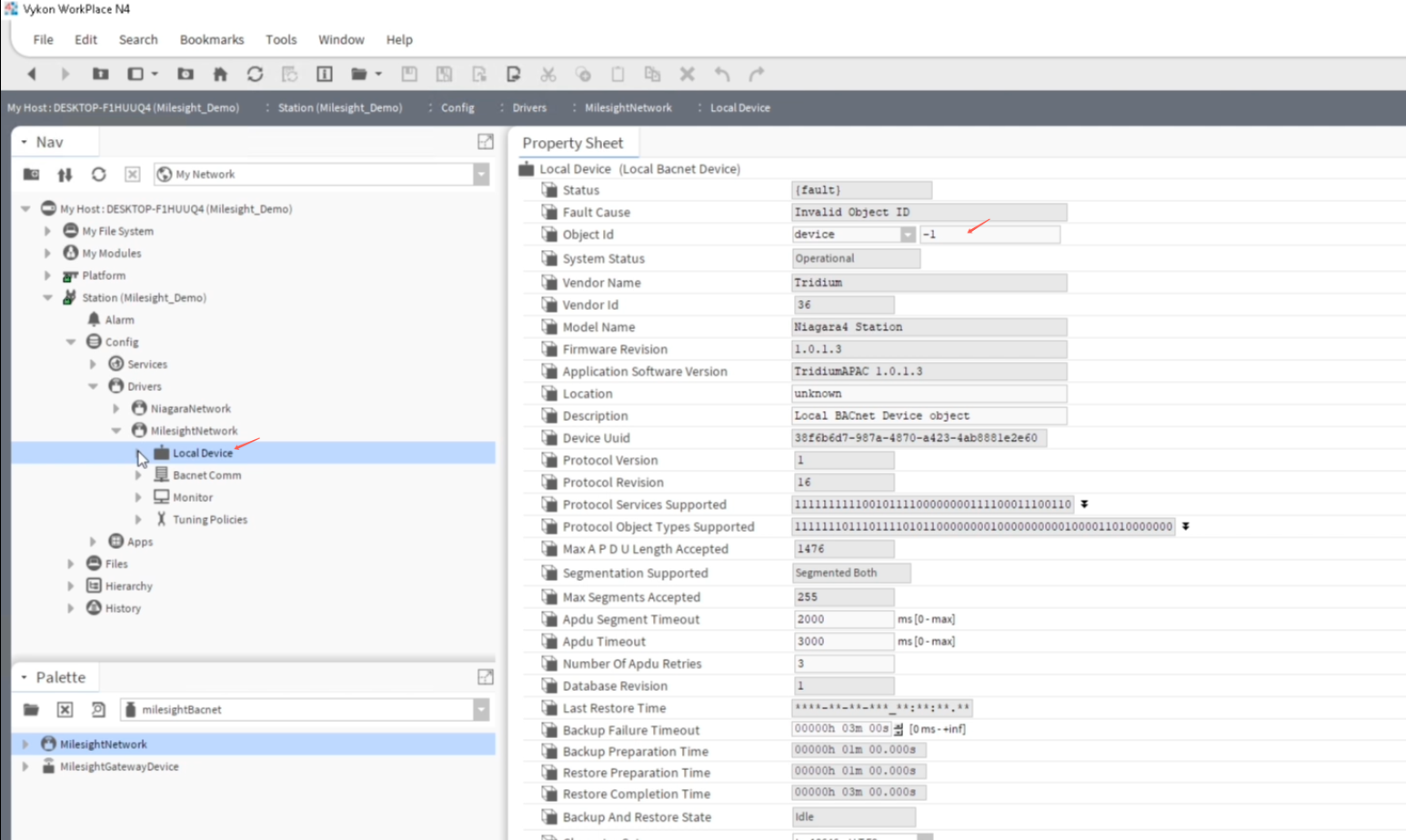Click the My Host breadcrumb

point(123,108)
